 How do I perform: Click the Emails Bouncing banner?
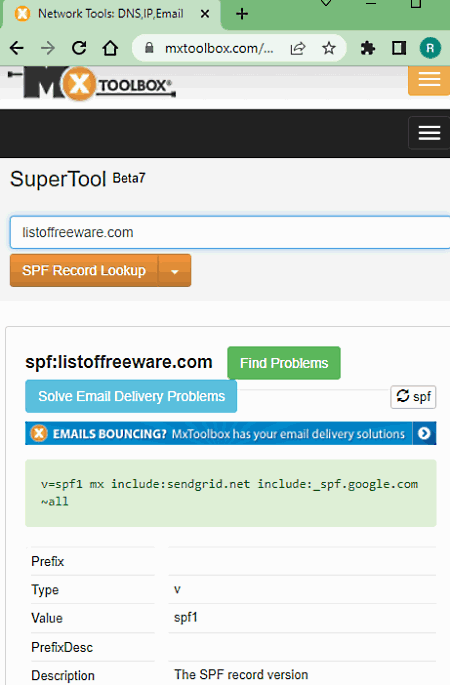(230, 433)
